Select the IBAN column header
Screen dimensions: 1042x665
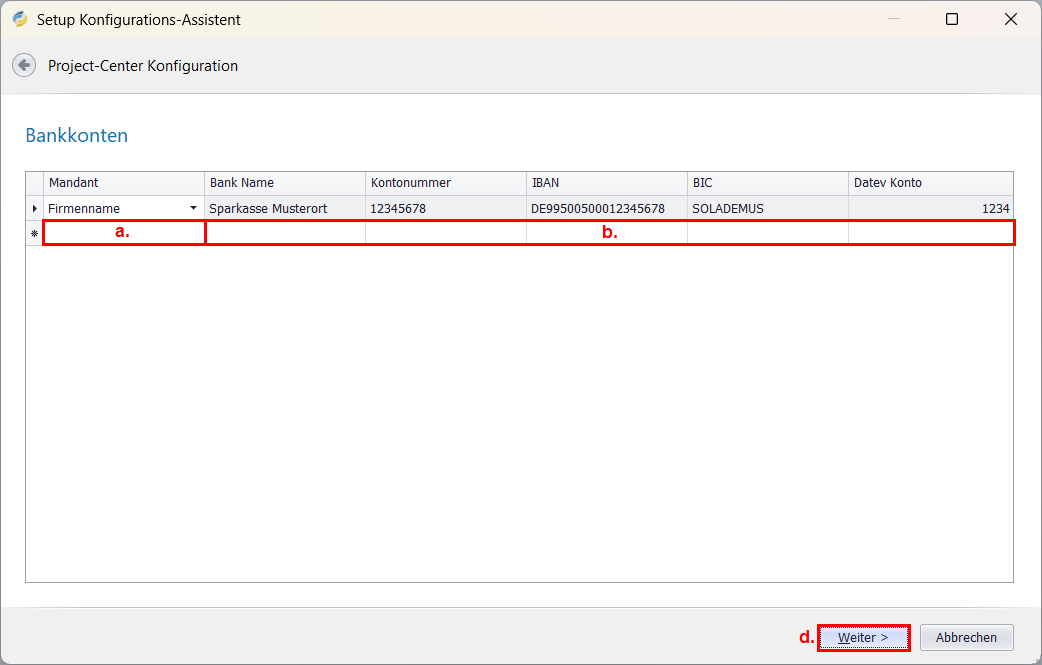click(606, 183)
